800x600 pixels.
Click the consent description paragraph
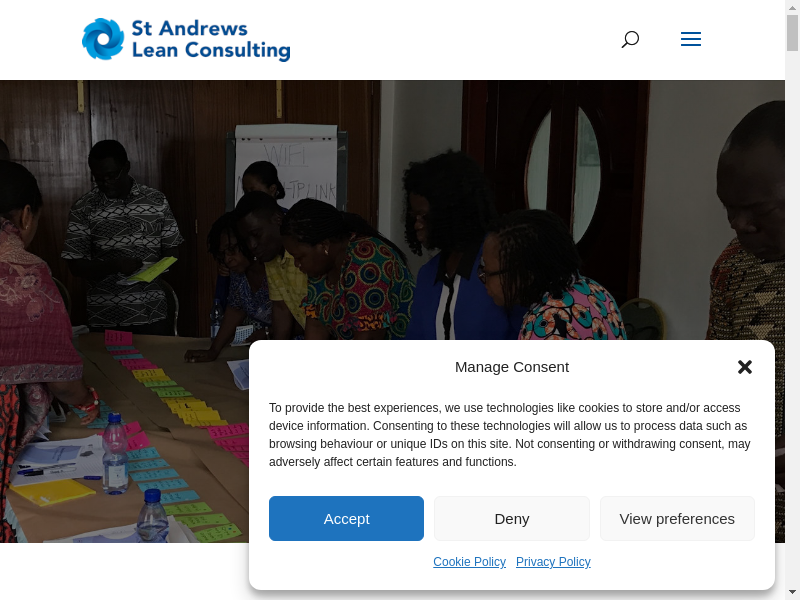510,435
